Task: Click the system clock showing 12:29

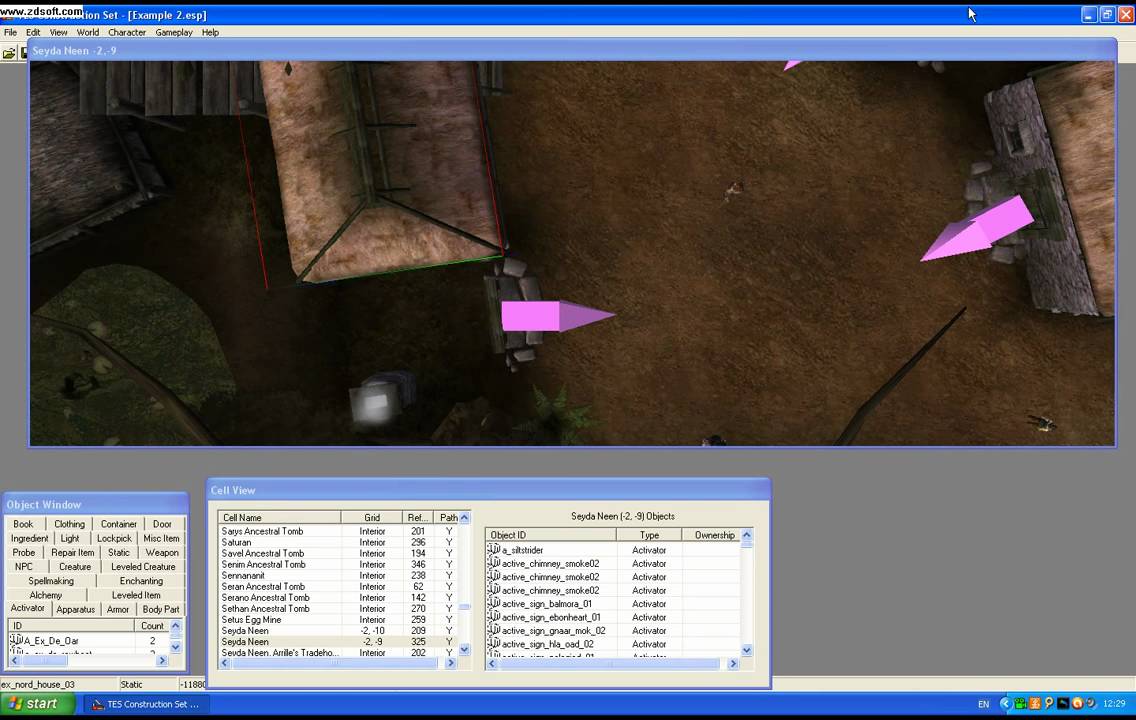Action: 1114,703
